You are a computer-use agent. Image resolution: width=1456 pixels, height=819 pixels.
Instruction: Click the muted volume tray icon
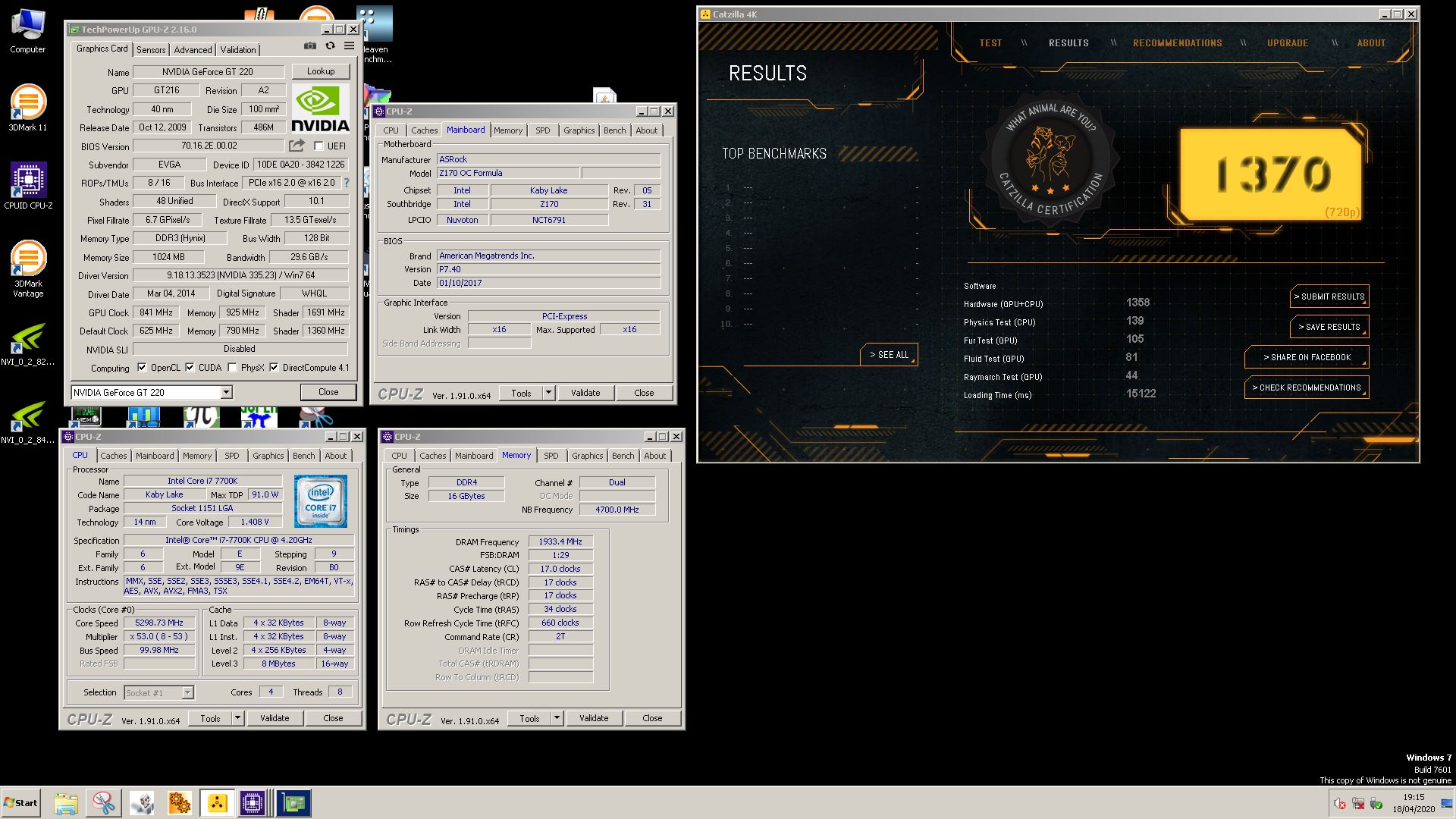coord(1340,804)
